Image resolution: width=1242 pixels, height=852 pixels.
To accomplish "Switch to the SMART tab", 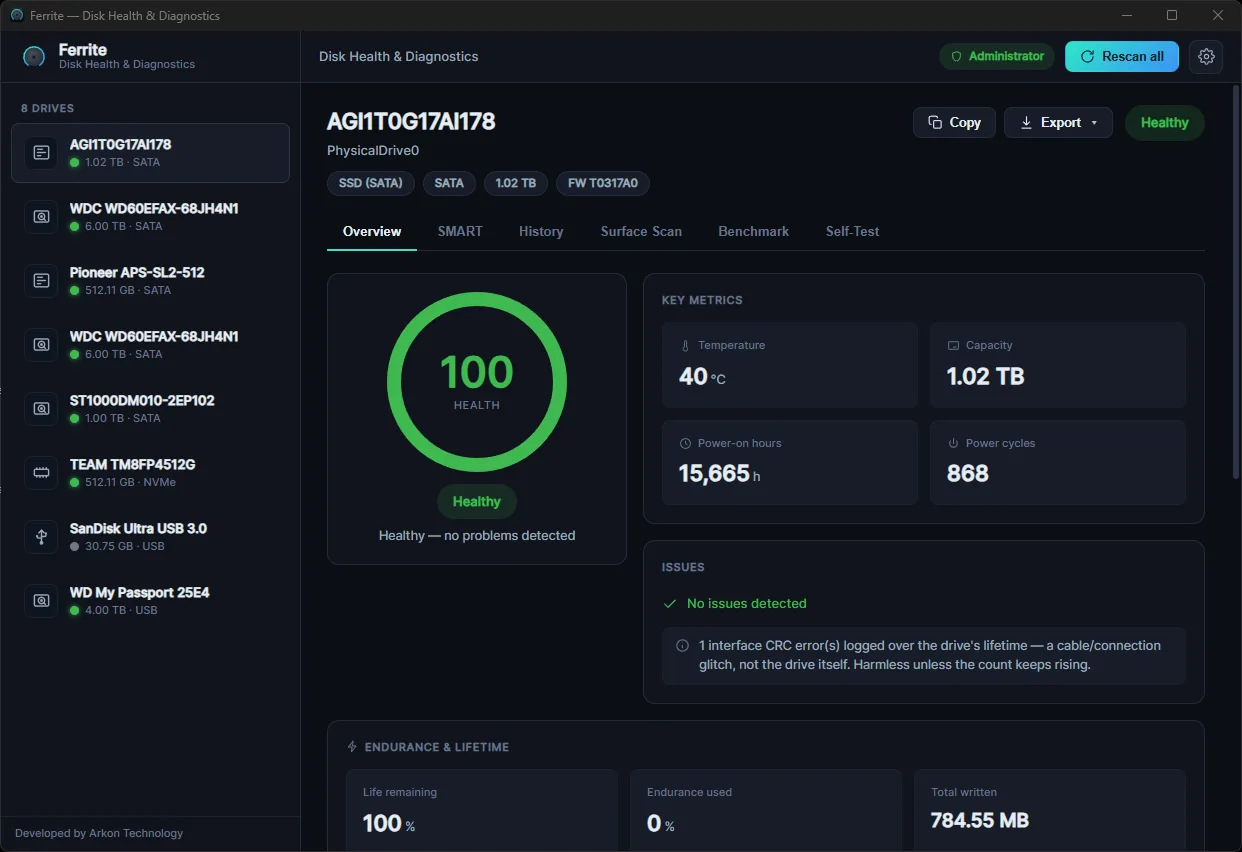I will (460, 231).
